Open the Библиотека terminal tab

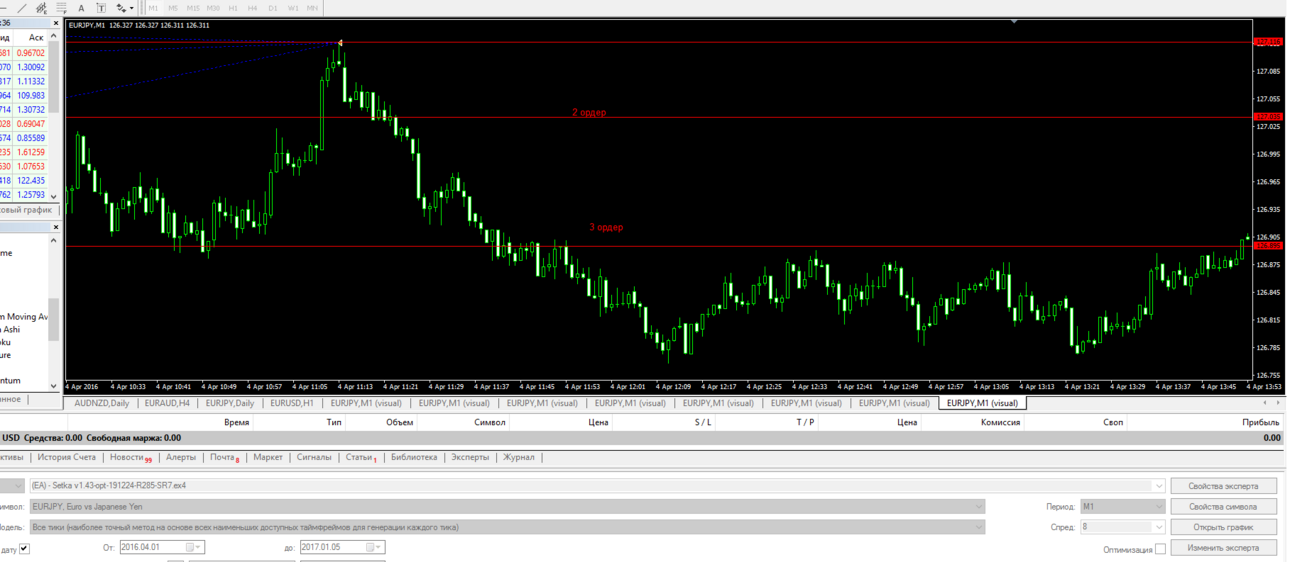click(x=414, y=457)
